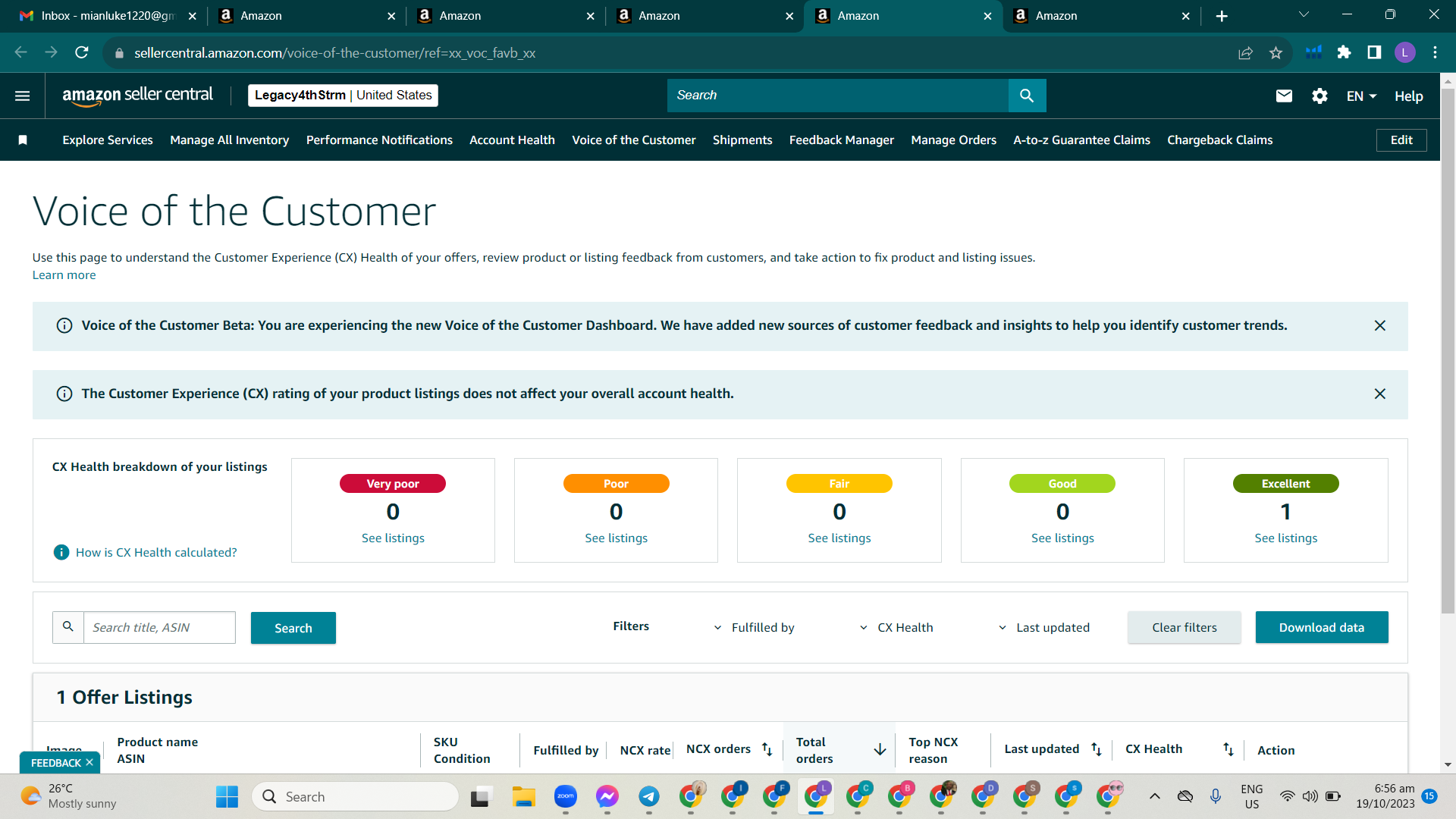Screen dimensions: 1456x819
Task: Toggle the browser side panel icon
Action: [x=1374, y=52]
